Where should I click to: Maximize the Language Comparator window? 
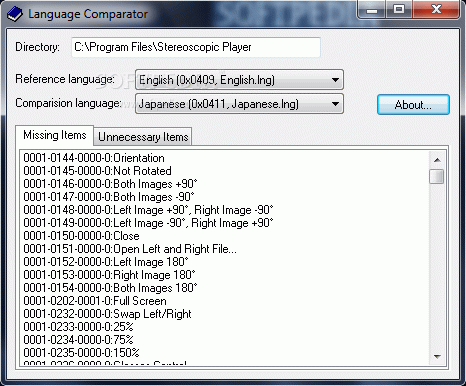tap(399, 9)
